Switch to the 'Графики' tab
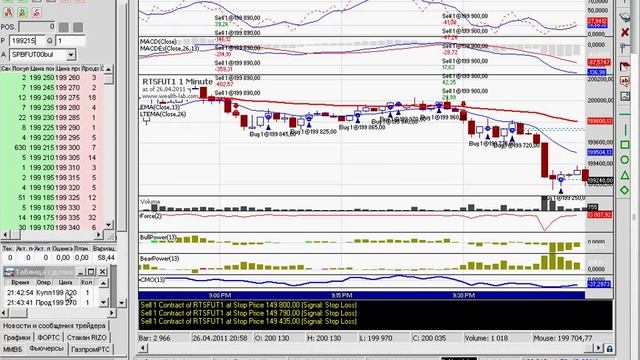 tap(17, 338)
